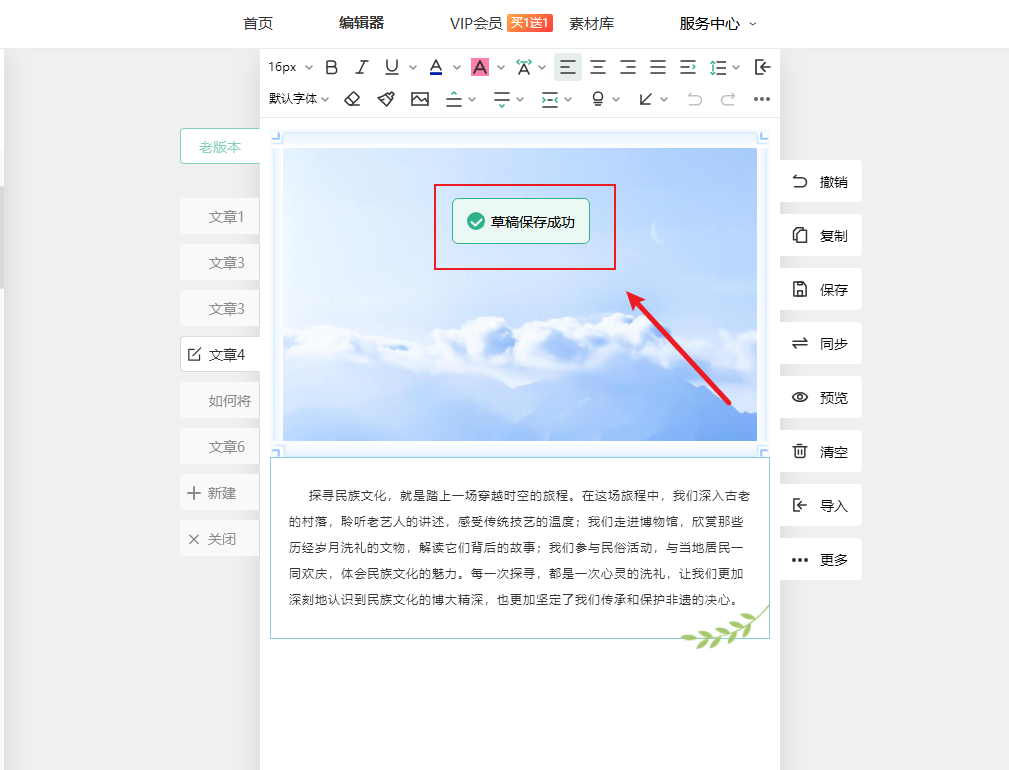Image resolution: width=1009 pixels, height=770 pixels.
Task: Justify text on both sides
Action: (x=658, y=67)
